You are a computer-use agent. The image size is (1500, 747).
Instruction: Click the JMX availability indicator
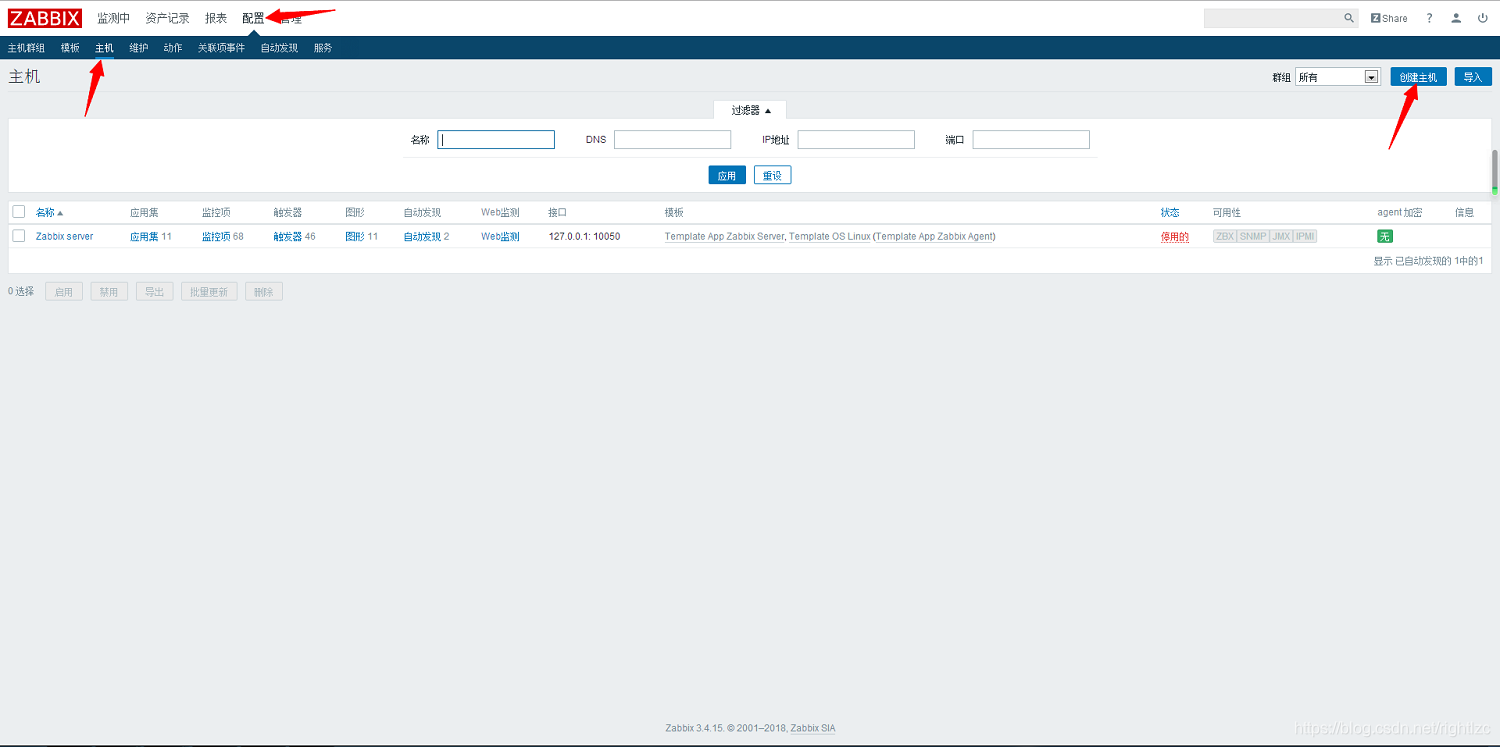pyautogui.click(x=1281, y=237)
